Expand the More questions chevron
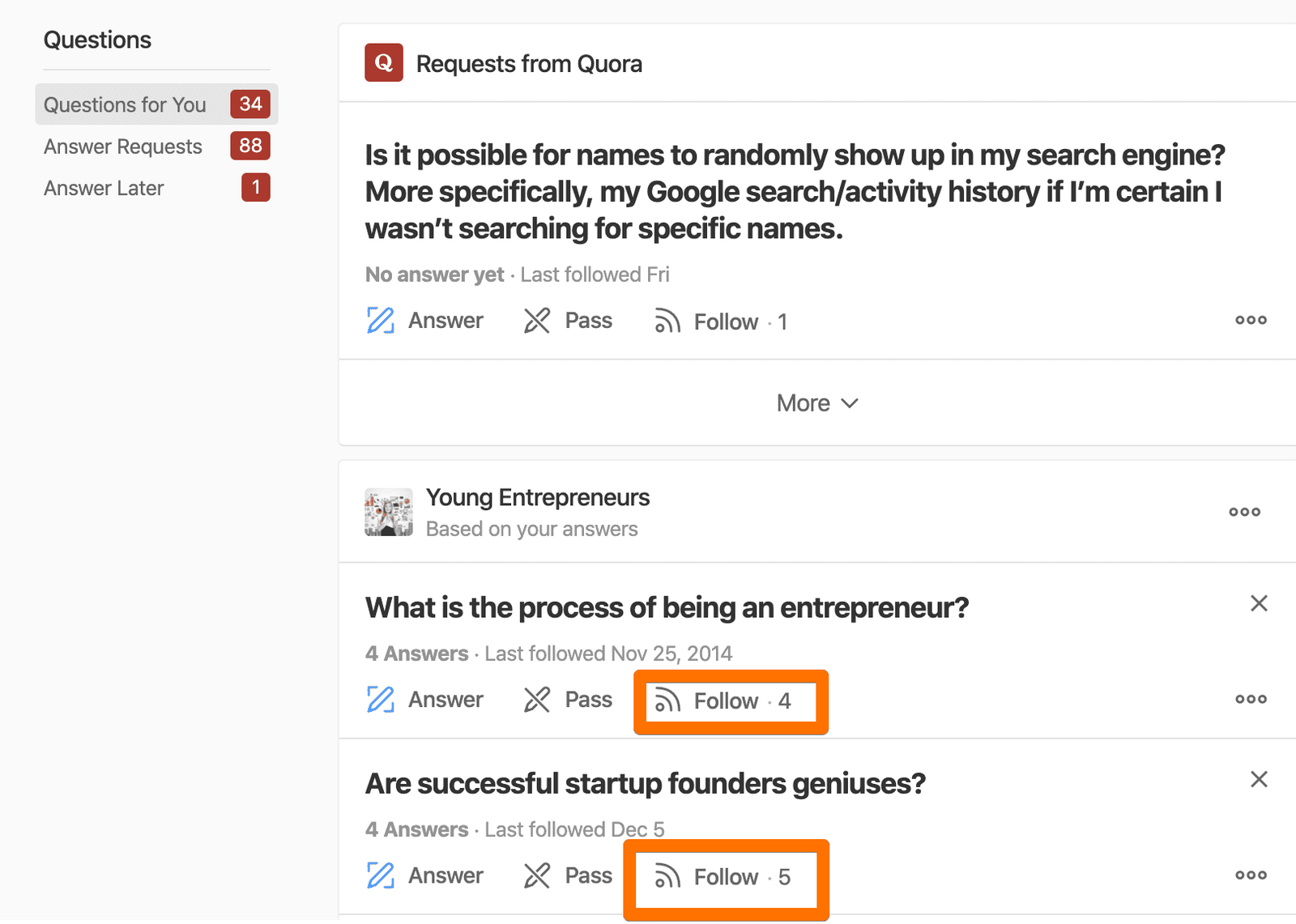 tap(850, 403)
